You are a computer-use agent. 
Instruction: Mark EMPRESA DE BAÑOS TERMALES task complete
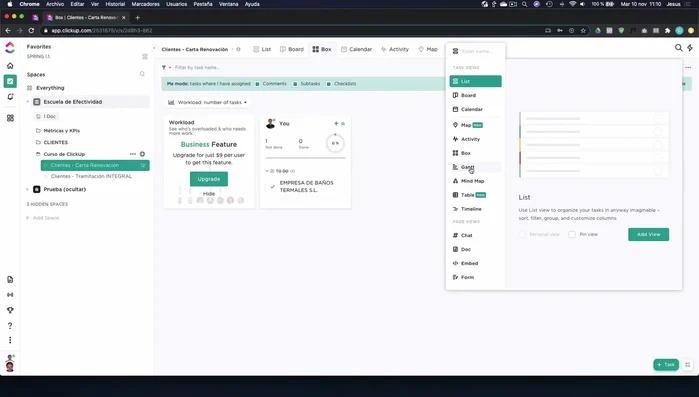pyautogui.click(x=272, y=186)
